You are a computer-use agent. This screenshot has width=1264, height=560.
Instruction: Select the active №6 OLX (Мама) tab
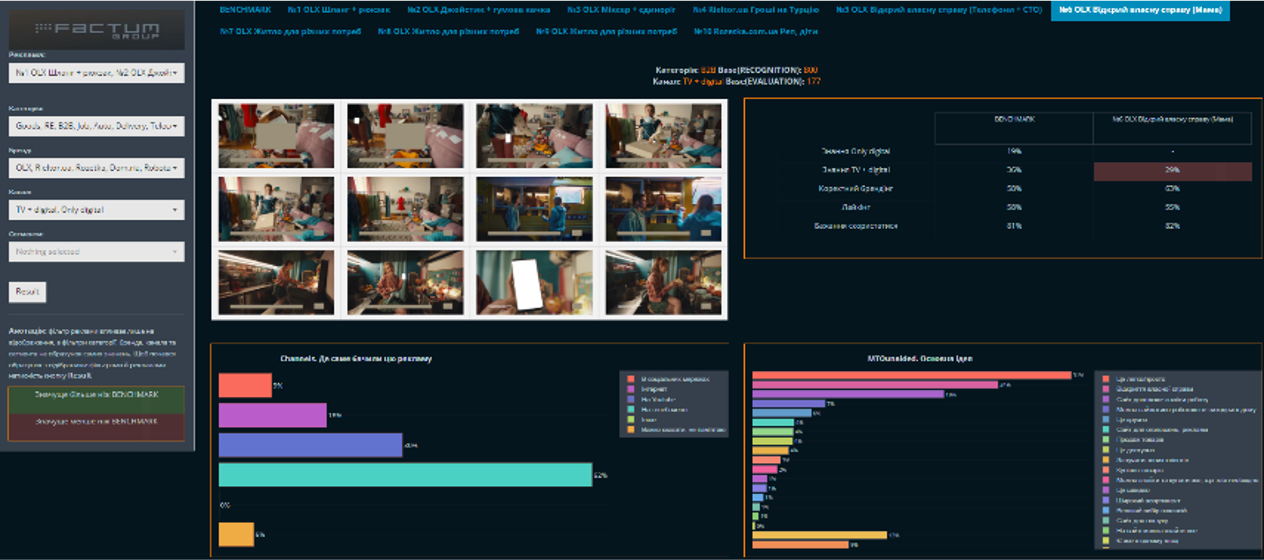(x=1140, y=10)
